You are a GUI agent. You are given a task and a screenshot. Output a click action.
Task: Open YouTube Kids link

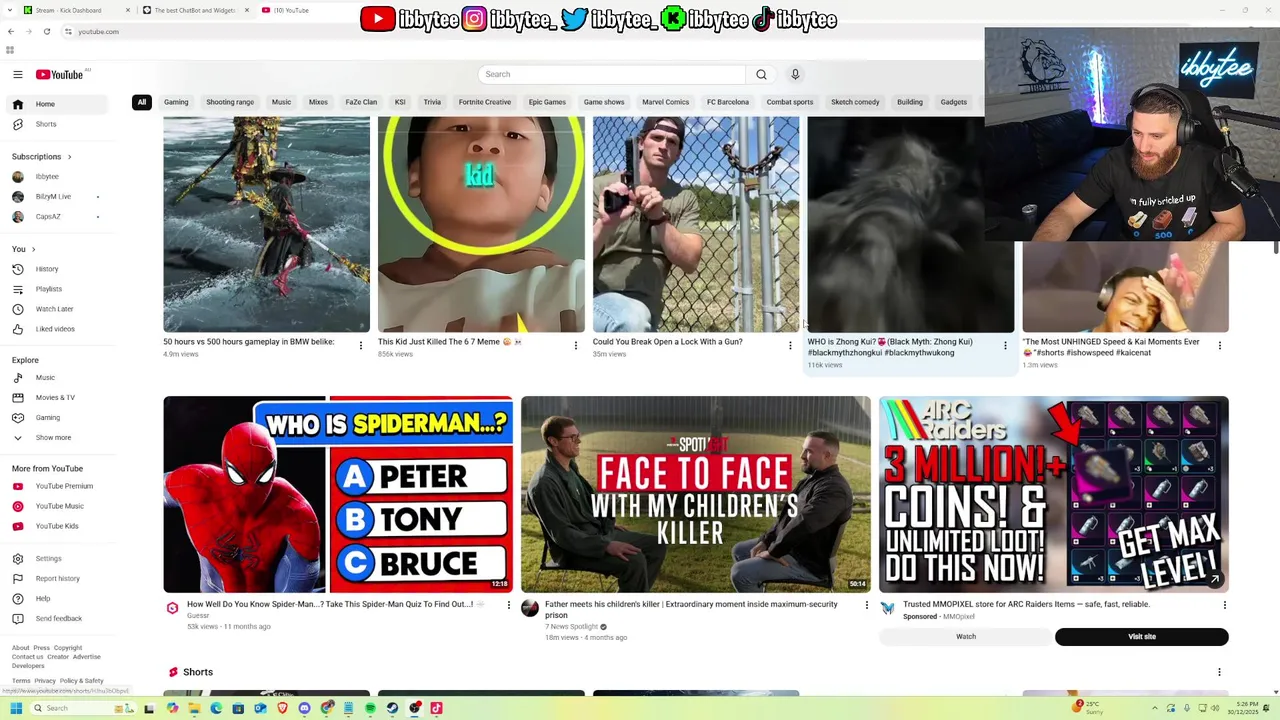tap(58, 526)
